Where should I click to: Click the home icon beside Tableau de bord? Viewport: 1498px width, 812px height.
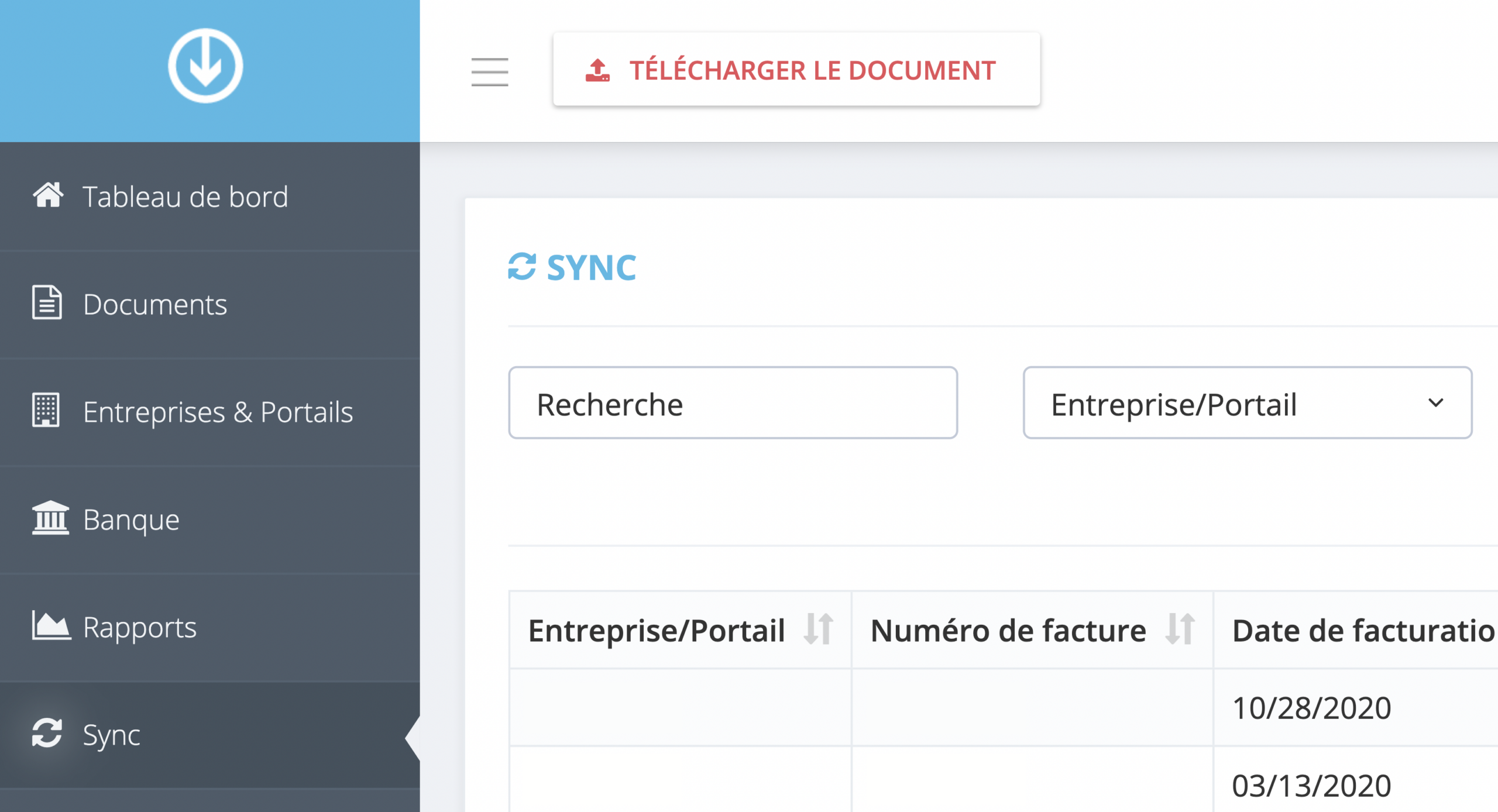click(x=48, y=195)
